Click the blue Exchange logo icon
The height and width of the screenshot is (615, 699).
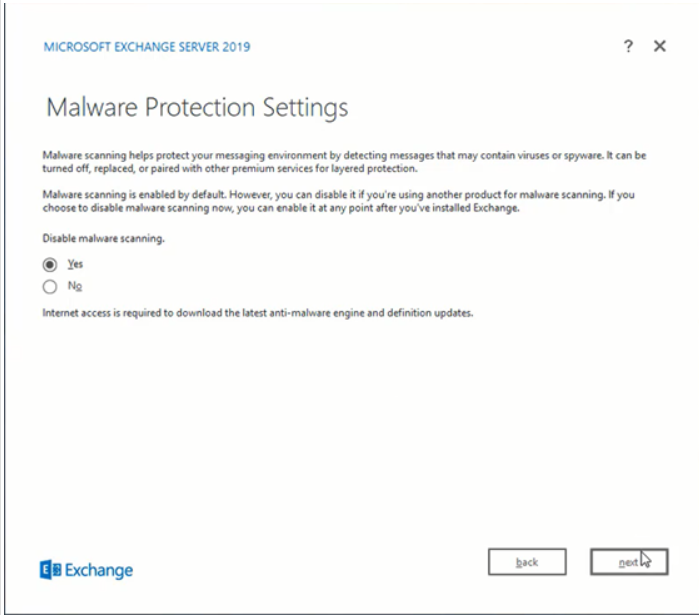tap(50, 570)
